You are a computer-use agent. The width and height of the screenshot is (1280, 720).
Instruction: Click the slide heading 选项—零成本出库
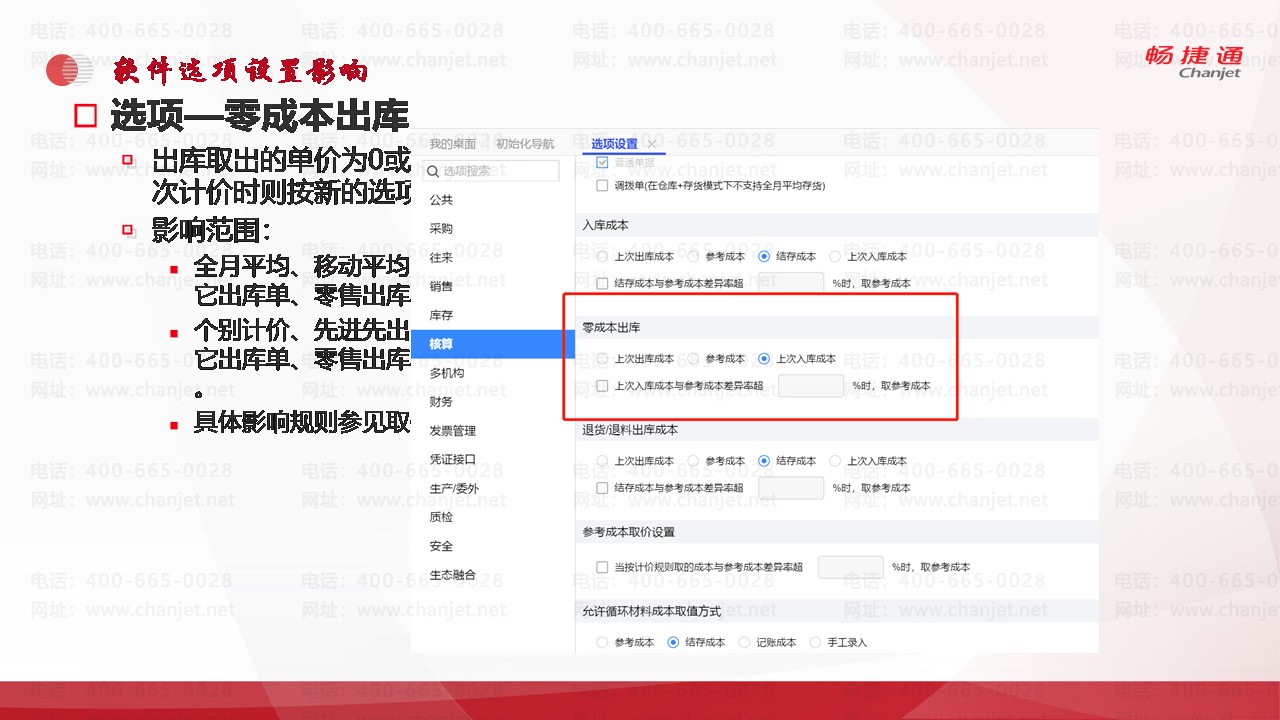260,116
